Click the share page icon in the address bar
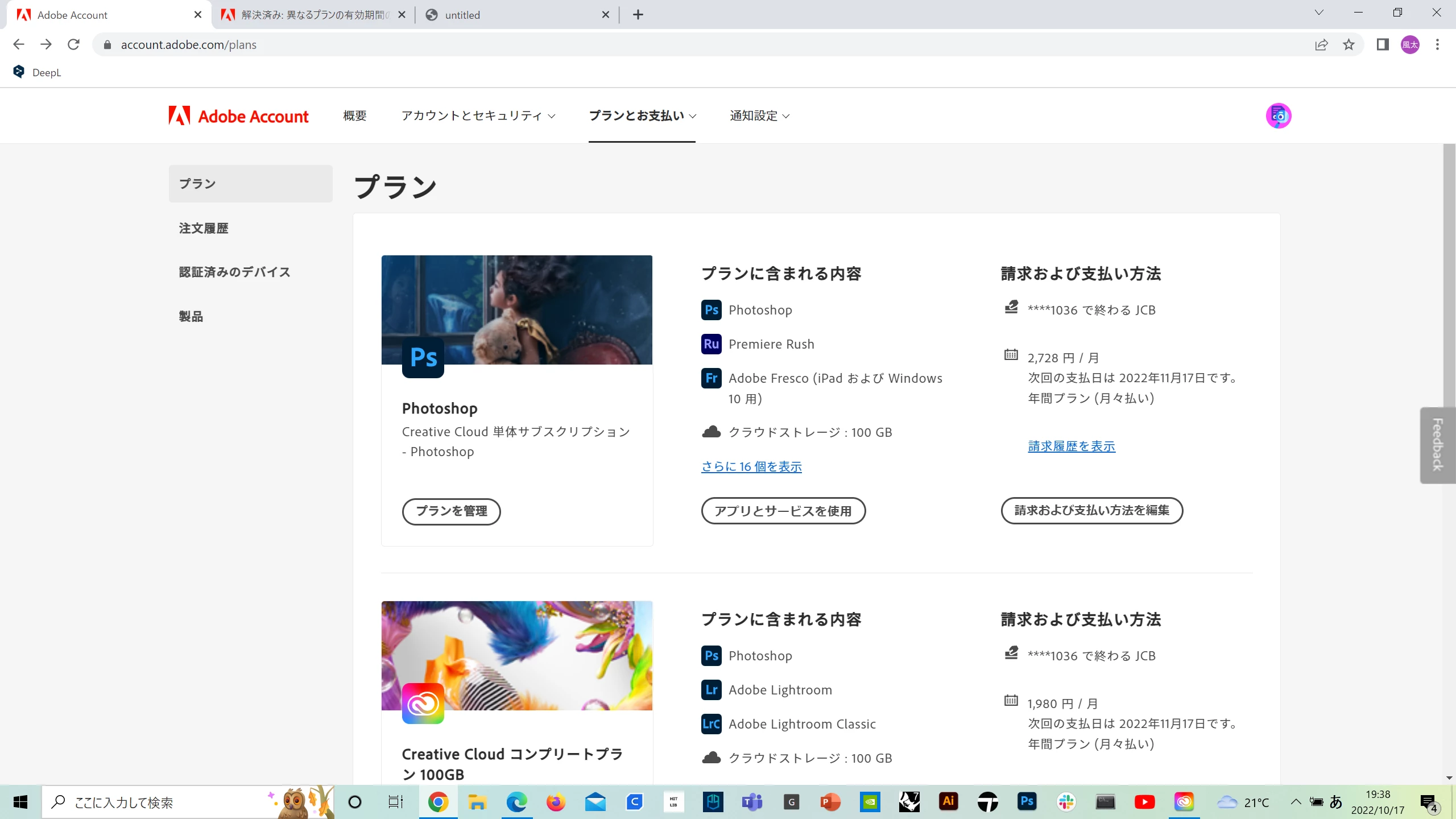 tap(1321, 44)
